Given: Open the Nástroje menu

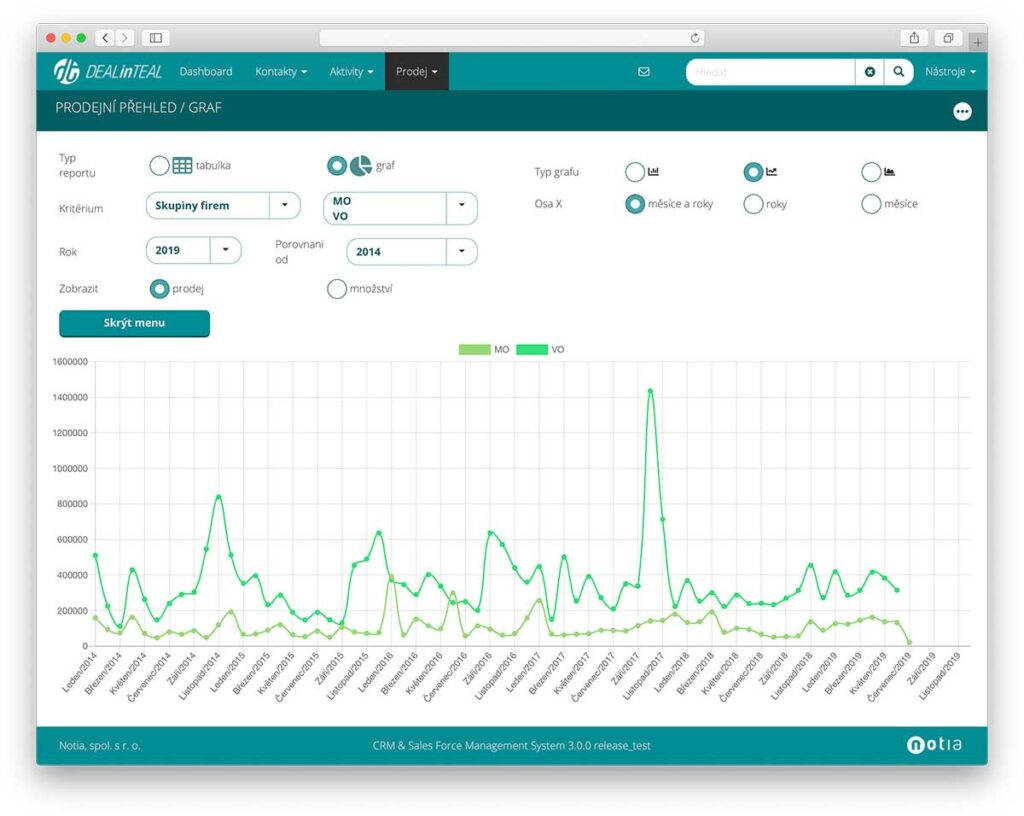Looking at the screenshot, I should (950, 72).
